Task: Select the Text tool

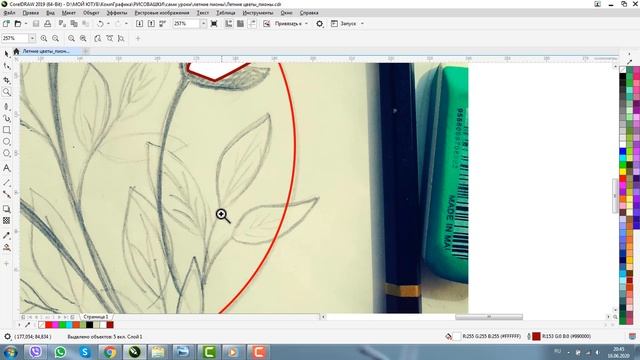Action: tap(7, 168)
